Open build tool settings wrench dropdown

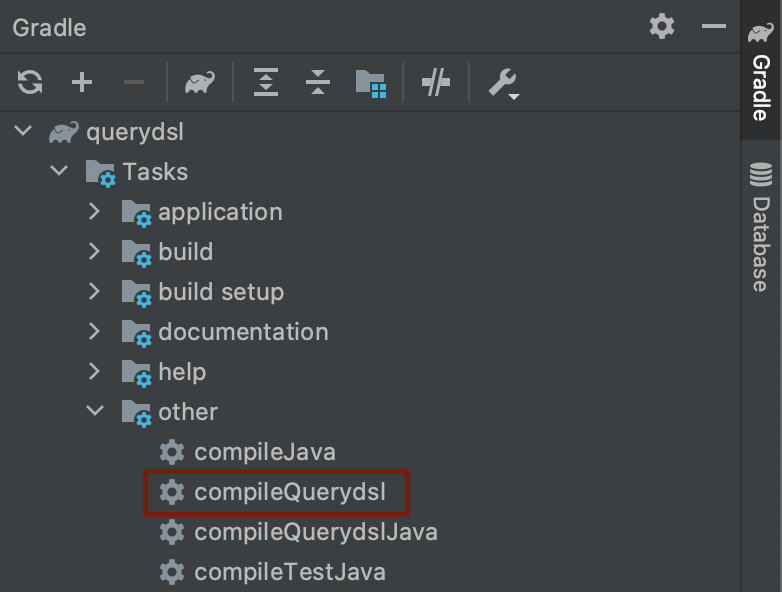504,83
